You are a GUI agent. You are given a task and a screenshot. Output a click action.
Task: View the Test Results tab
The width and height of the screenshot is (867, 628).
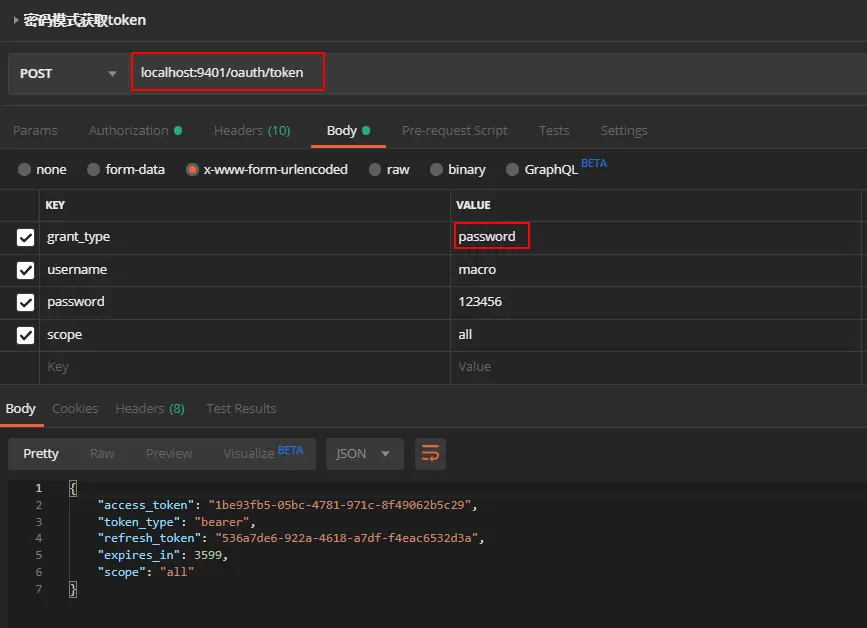(241, 409)
